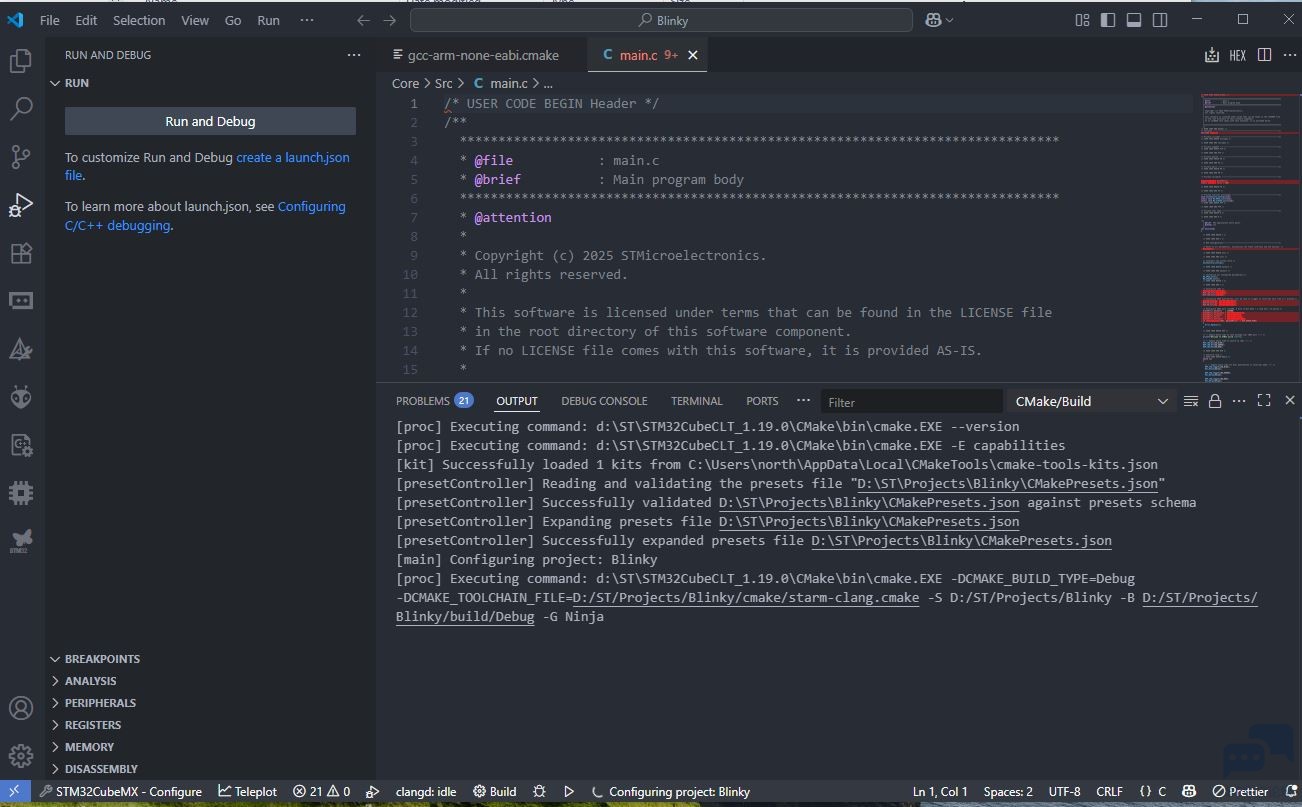Viewport: 1302px width, 807px height.
Task: Click STM32CubeMX - Configure in status bar
Action: pyautogui.click(x=120, y=791)
